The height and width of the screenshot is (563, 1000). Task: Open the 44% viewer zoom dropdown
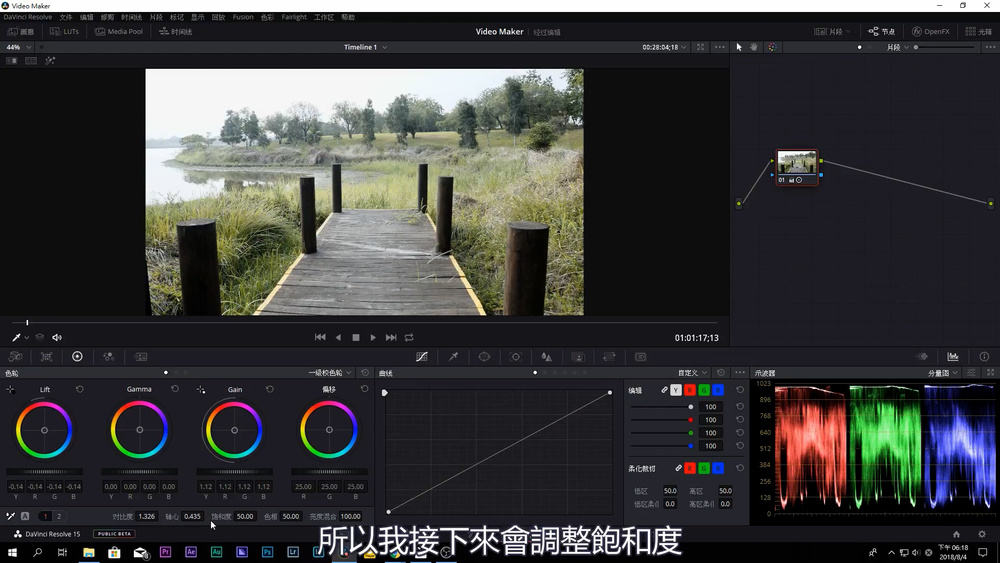(18, 47)
